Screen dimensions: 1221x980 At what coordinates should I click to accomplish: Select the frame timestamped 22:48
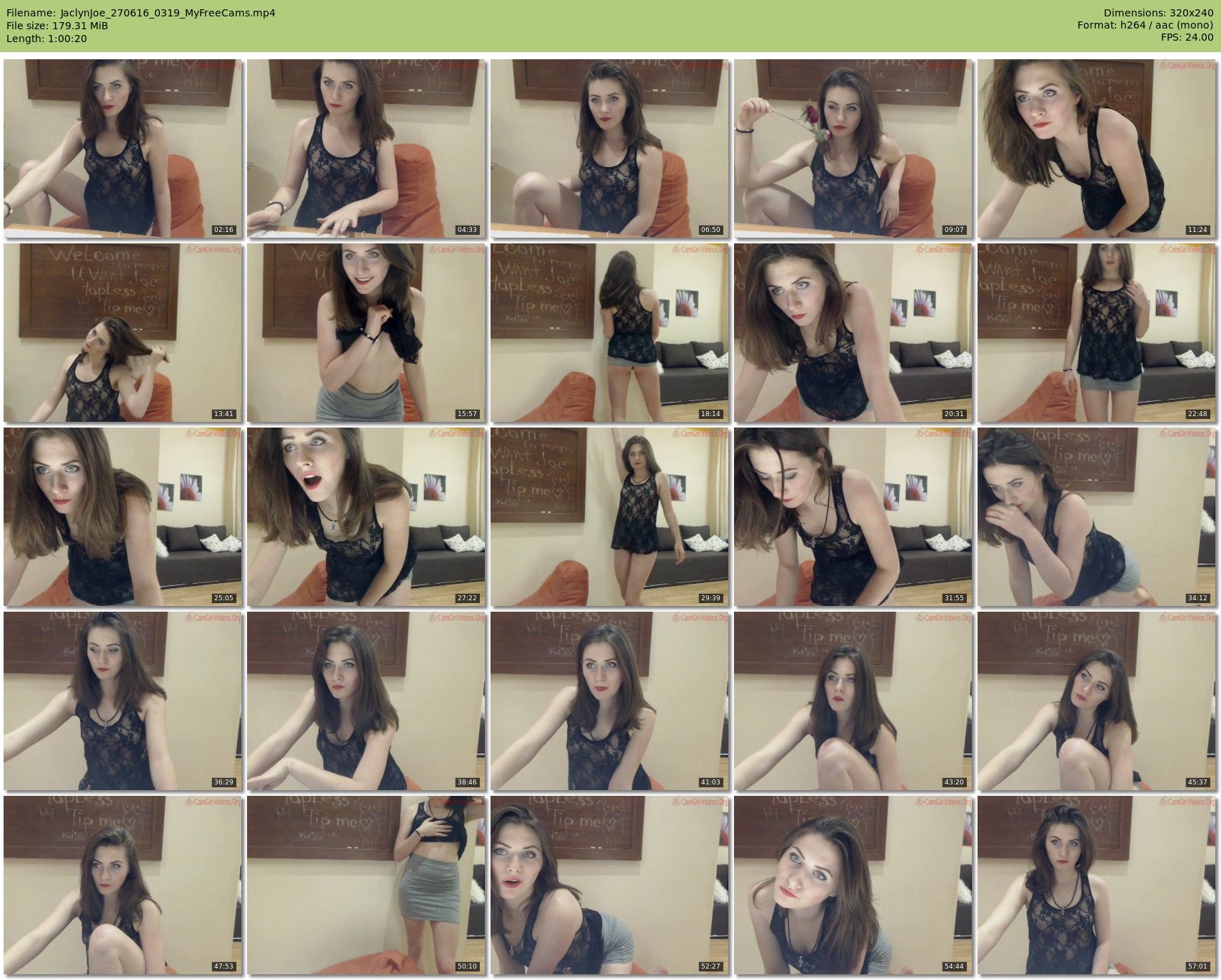pos(1097,333)
